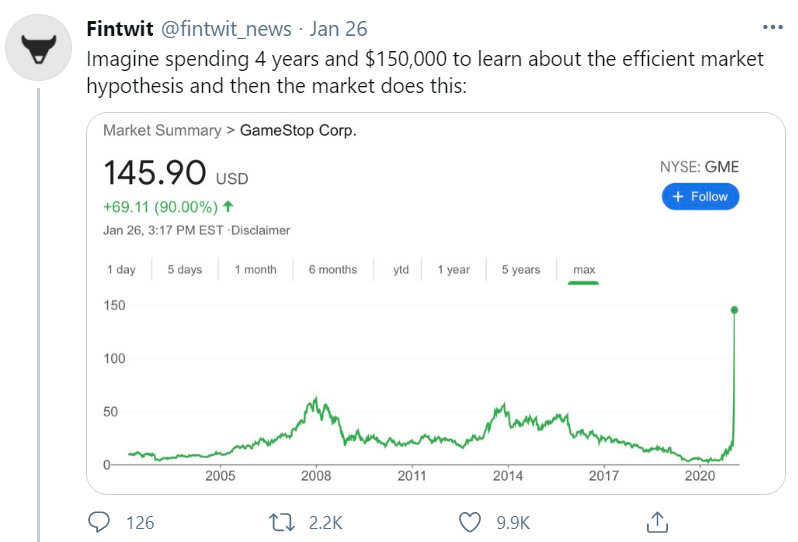
Task: Click the plus icon in Follow button
Action: [x=678, y=196]
